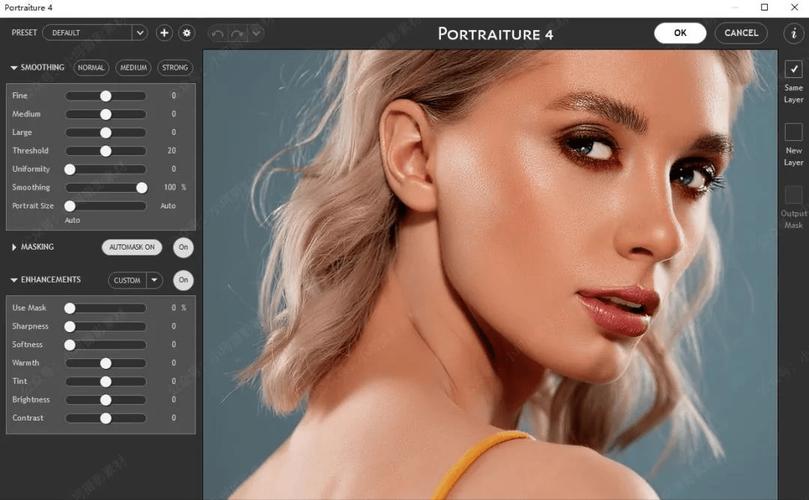Collapse the Smoothing section triangle
The width and height of the screenshot is (809, 500).
[x=14, y=68]
